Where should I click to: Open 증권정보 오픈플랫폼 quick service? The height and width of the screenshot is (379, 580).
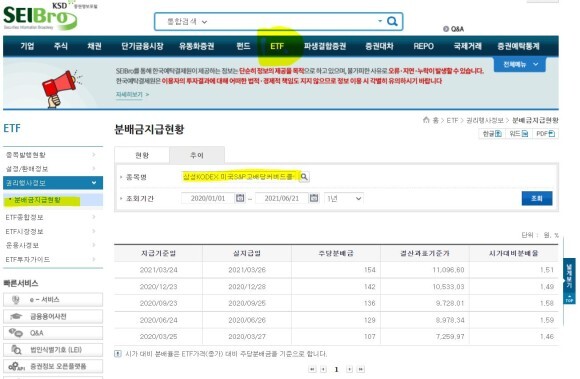53,366
